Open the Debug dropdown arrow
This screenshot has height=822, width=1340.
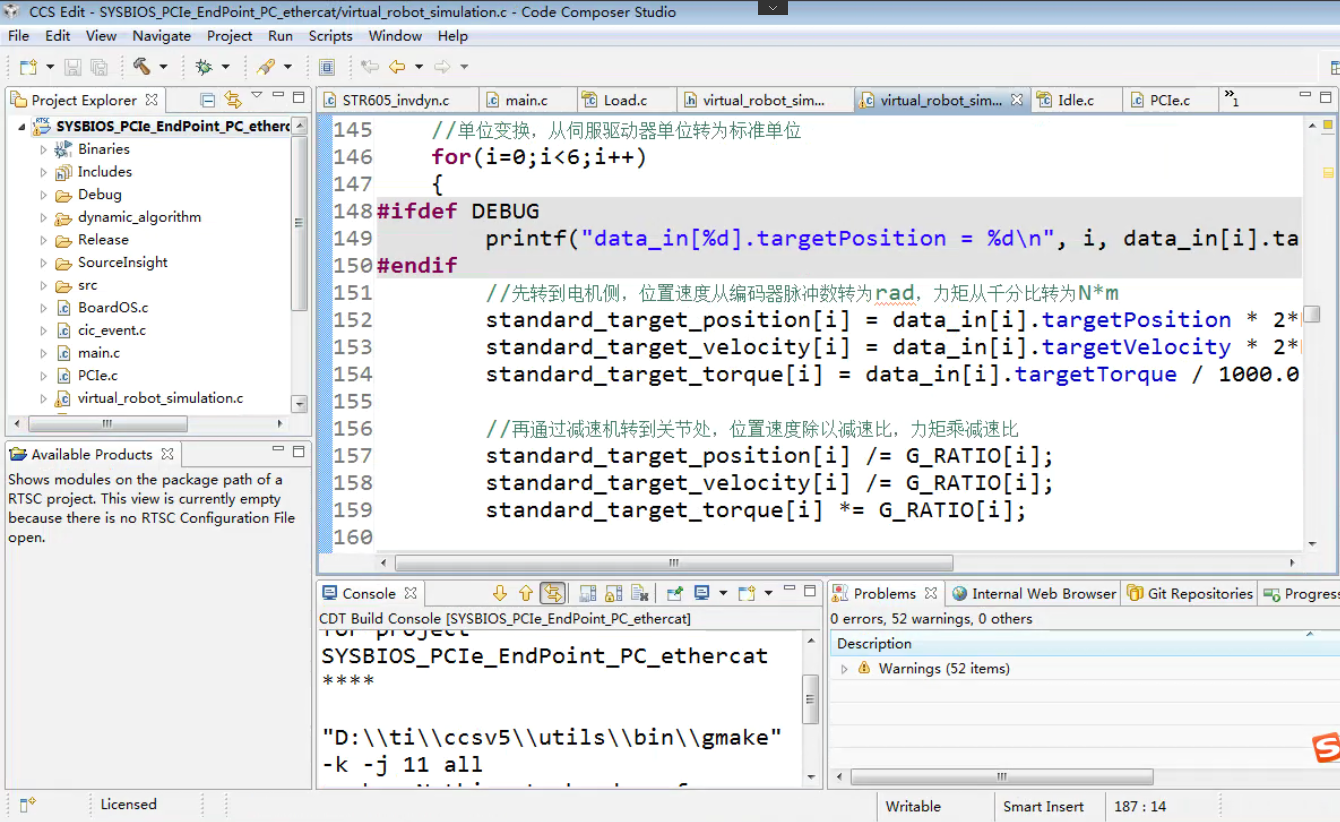pos(225,67)
